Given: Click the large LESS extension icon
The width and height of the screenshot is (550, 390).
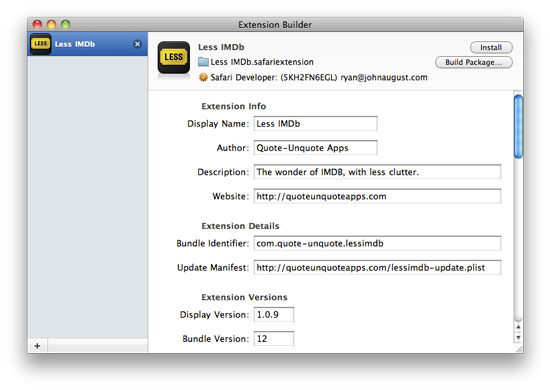Looking at the screenshot, I should 174,57.
